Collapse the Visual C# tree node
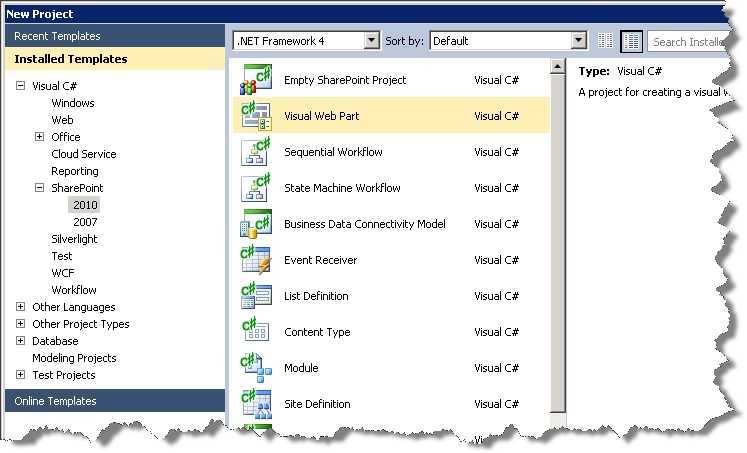The image size is (747, 453). [20, 86]
